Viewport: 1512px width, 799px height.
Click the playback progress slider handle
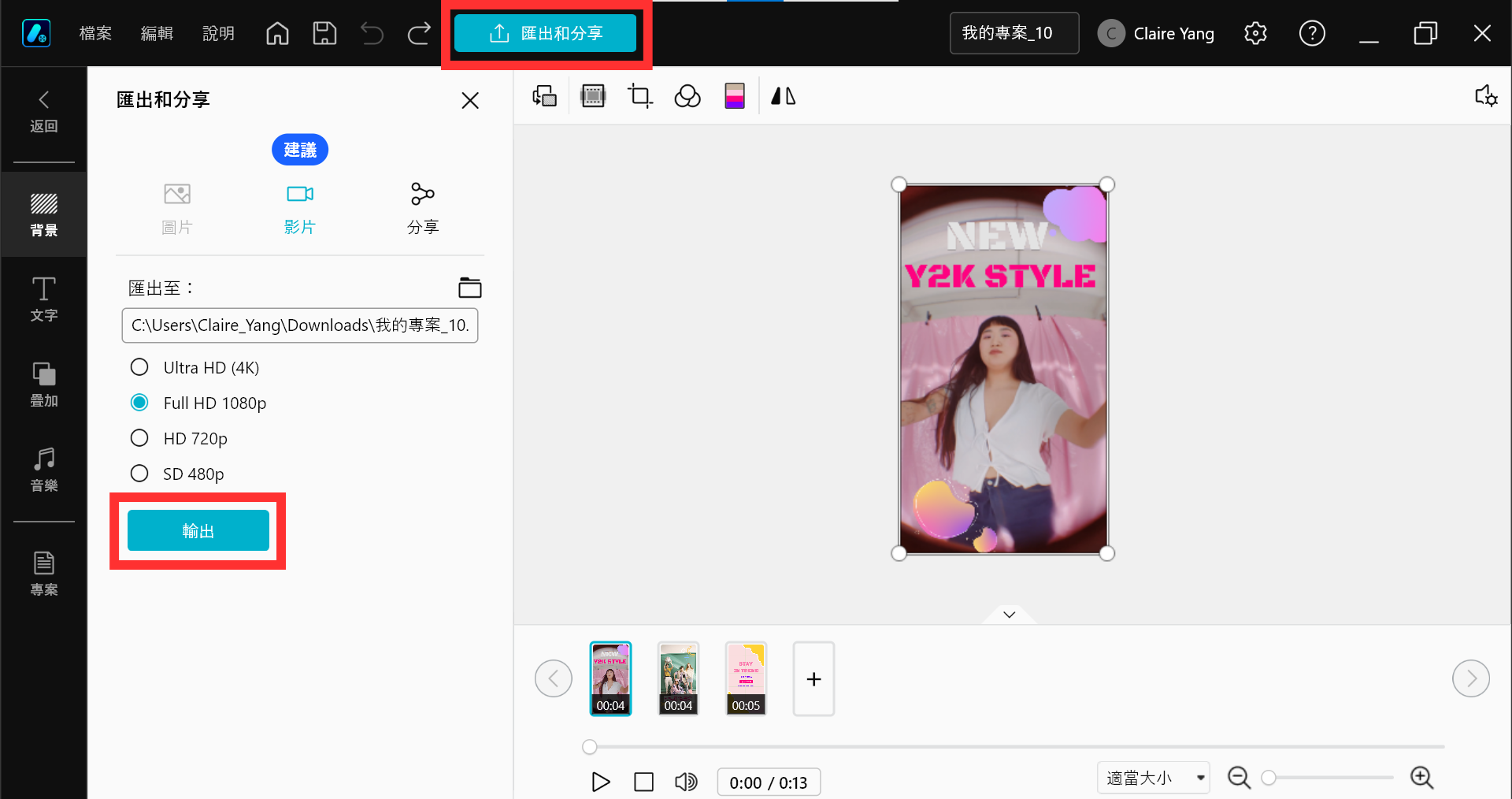point(590,746)
